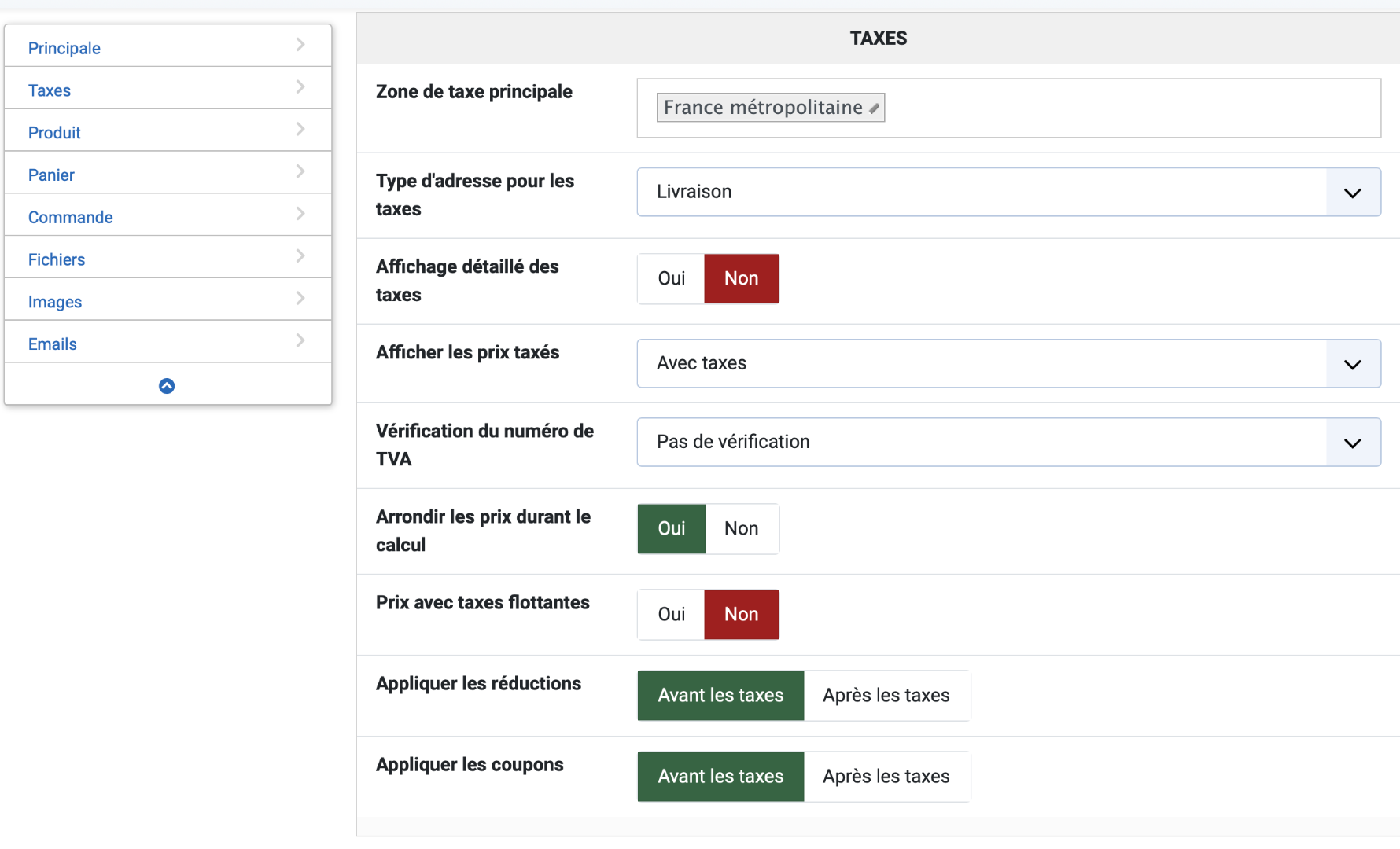Go to the Commande menu item
Viewport: 1400px width, 849px height.
point(71,218)
